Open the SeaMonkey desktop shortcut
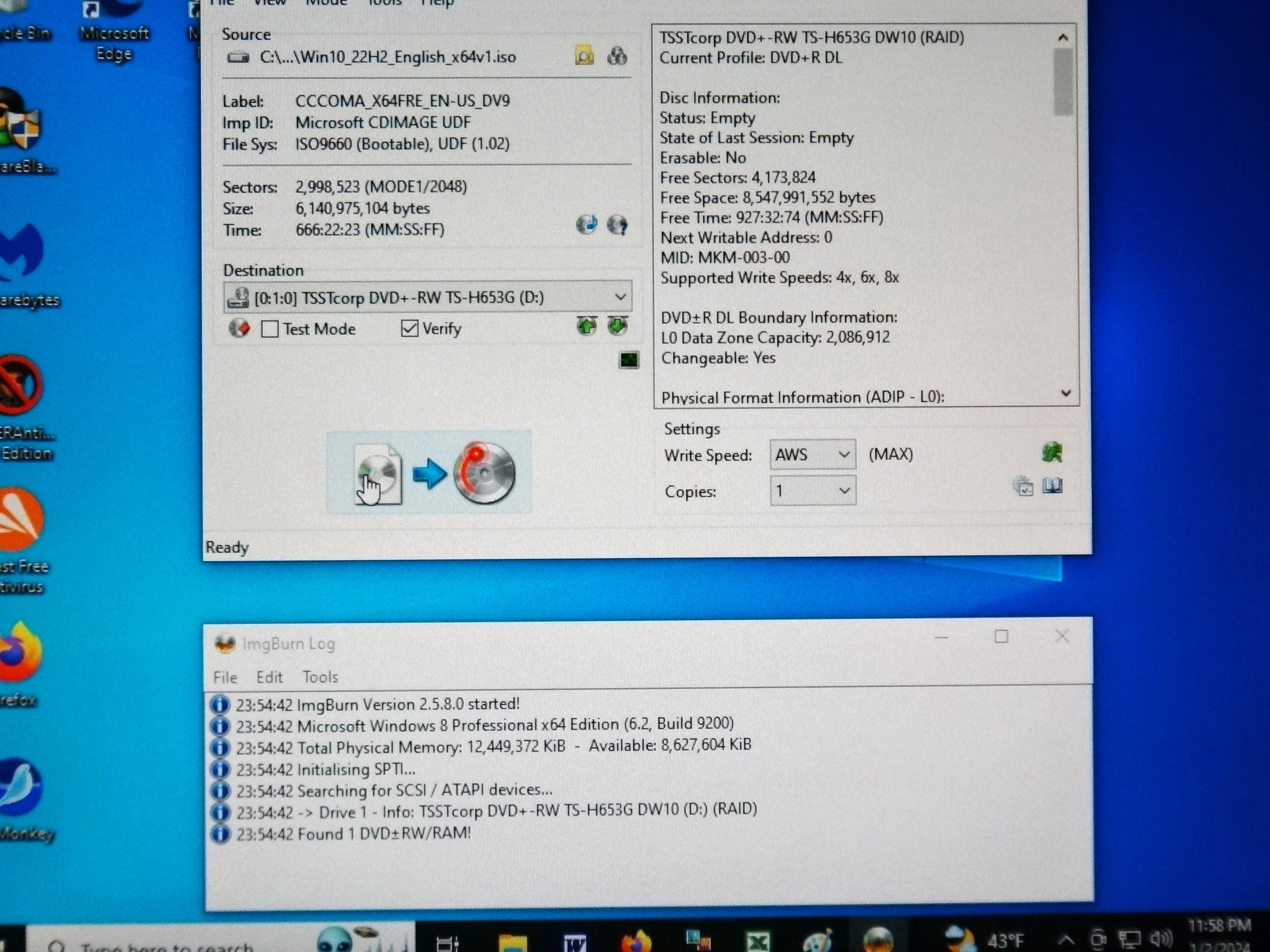Viewport: 1270px width, 952px height. (23, 801)
